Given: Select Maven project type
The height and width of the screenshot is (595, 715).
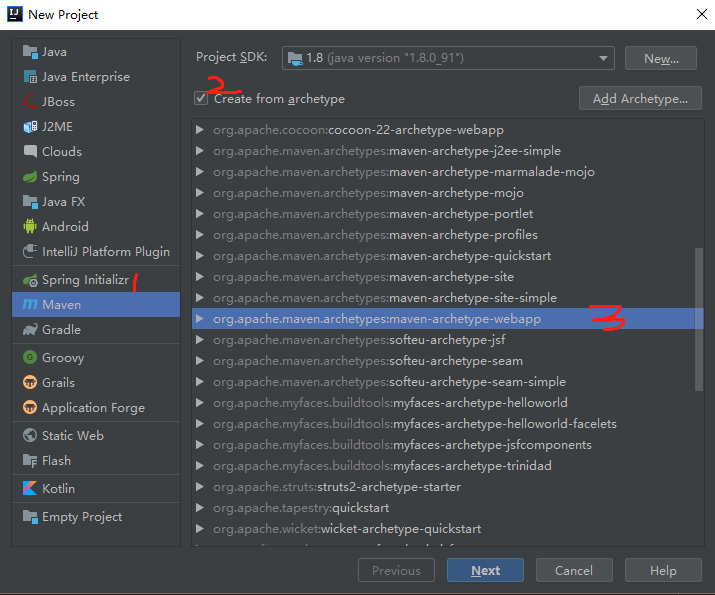Looking at the screenshot, I should [x=96, y=305].
